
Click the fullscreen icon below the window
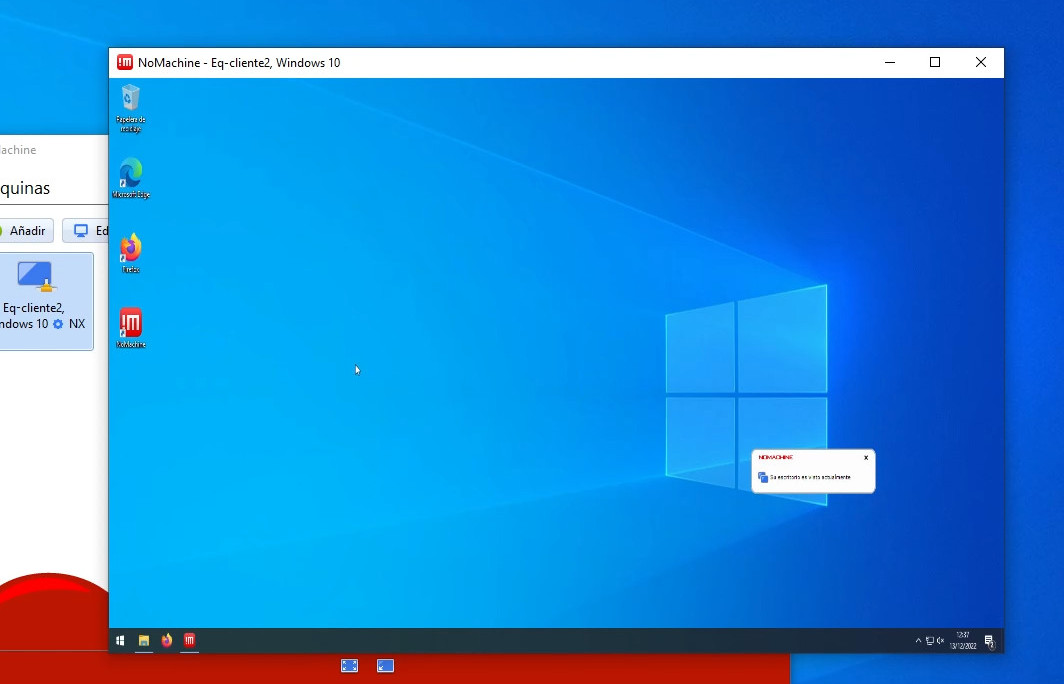point(349,665)
